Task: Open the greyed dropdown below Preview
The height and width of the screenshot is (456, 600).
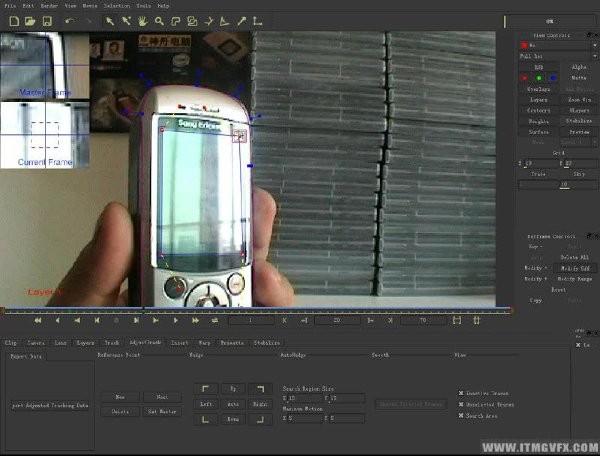Action: coord(579,142)
